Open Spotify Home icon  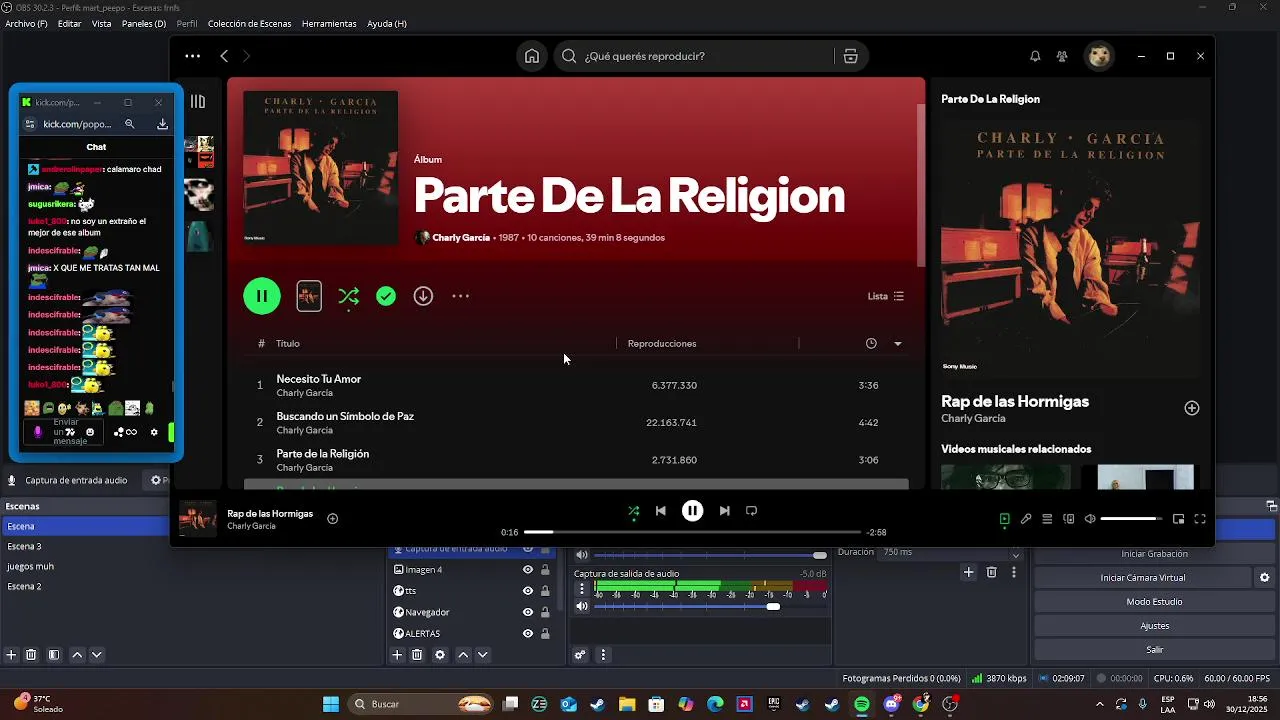point(532,56)
